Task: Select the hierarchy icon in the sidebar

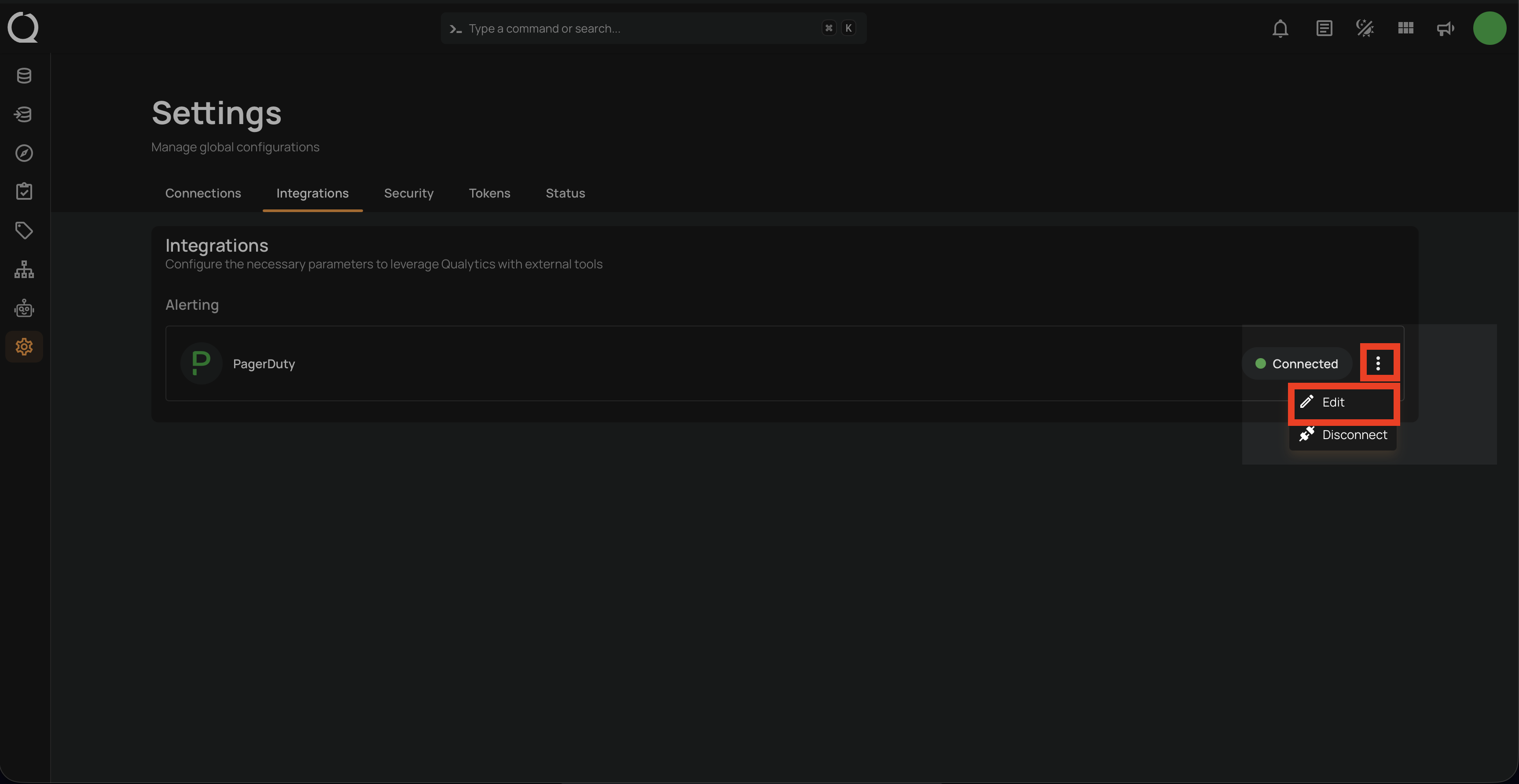Action: click(24, 269)
